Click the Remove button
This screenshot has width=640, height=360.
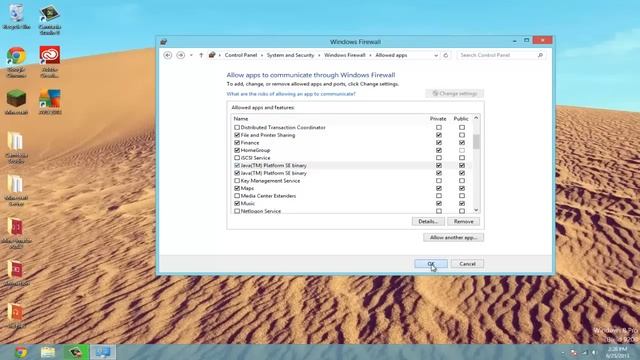click(463, 222)
